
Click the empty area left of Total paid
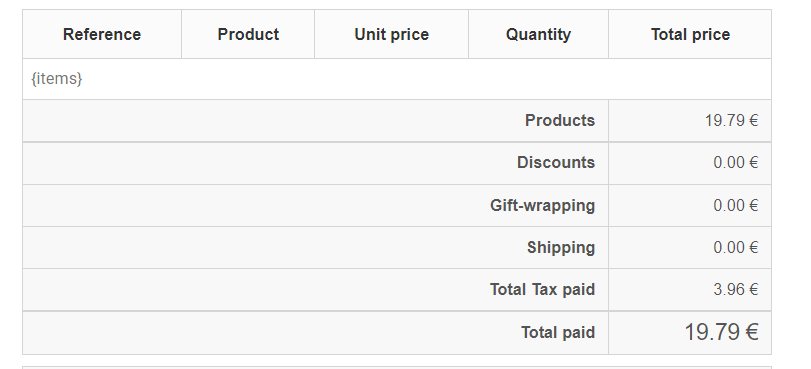click(269, 333)
